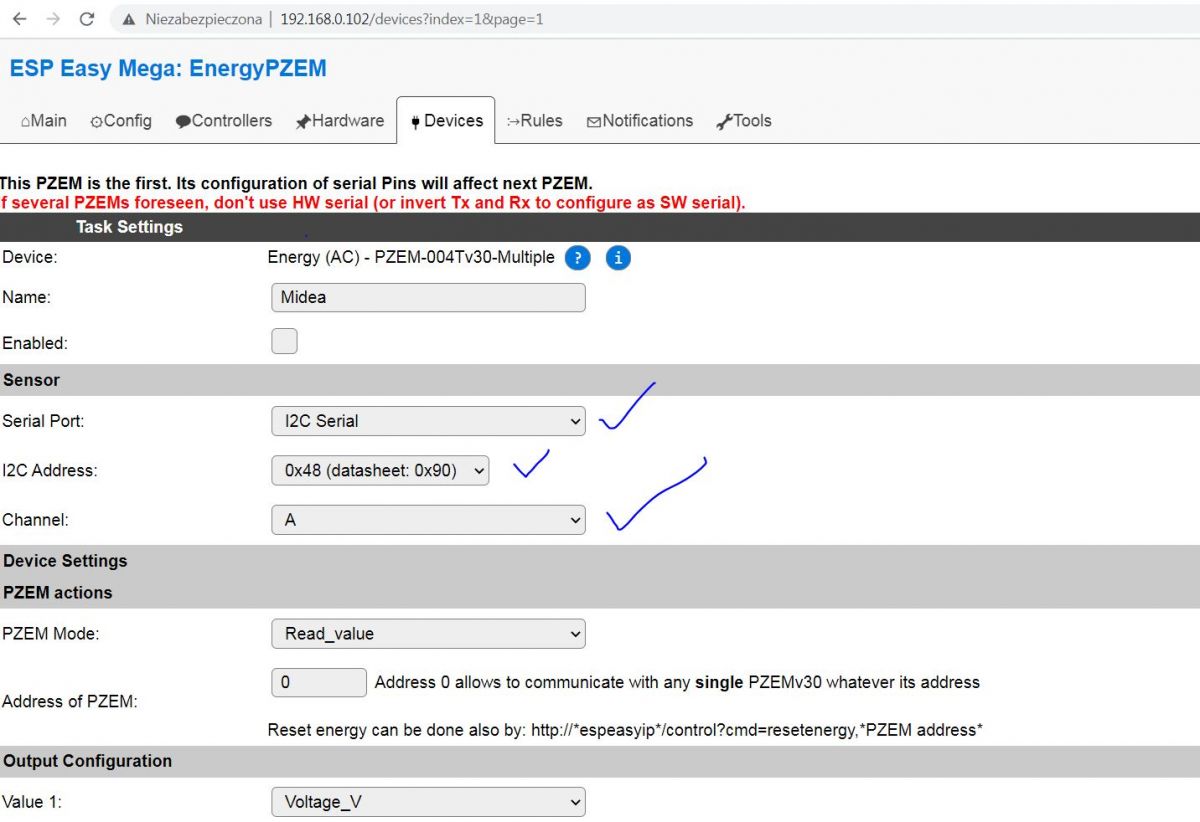Click the PZEM Mode: label
This screenshot has width=1200, height=822.
(51, 633)
